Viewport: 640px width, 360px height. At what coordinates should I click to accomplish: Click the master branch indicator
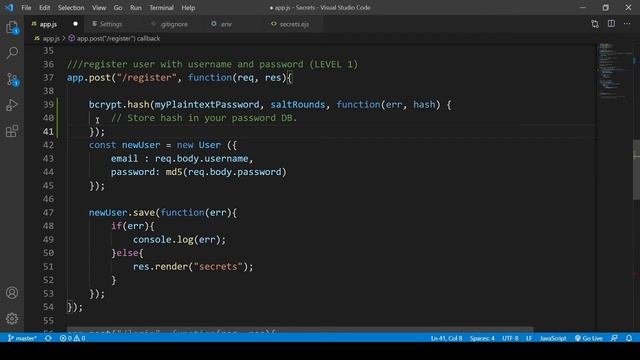(x=22, y=338)
